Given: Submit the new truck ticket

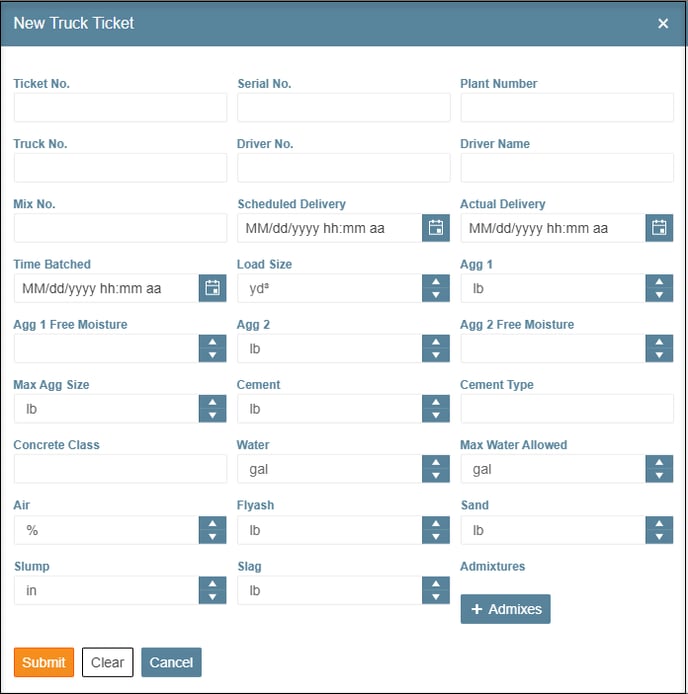Looking at the screenshot, I should coord(44,662).
